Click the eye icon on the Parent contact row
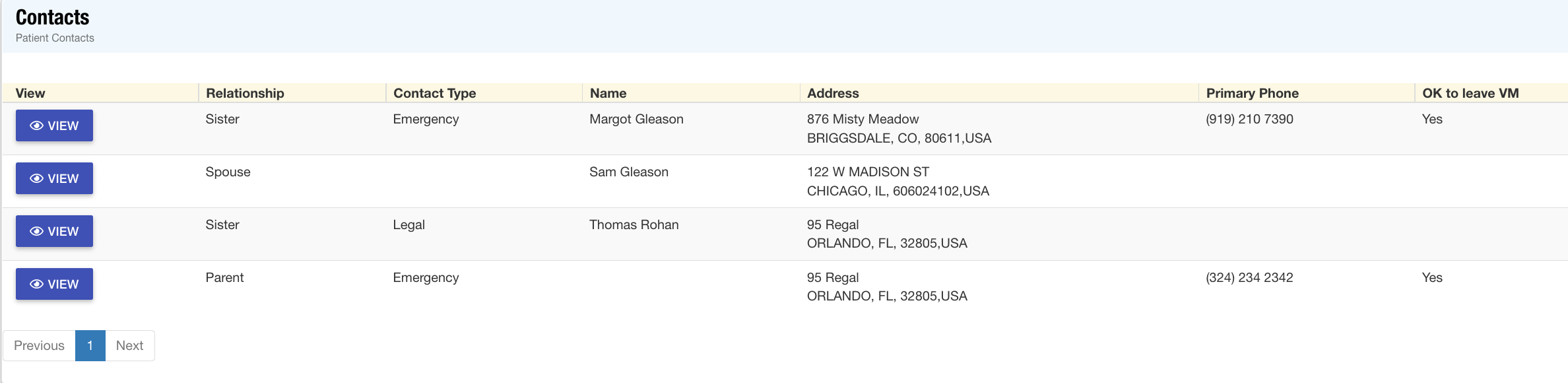Viewport: 1568px width, 383px height. [39, 283]
